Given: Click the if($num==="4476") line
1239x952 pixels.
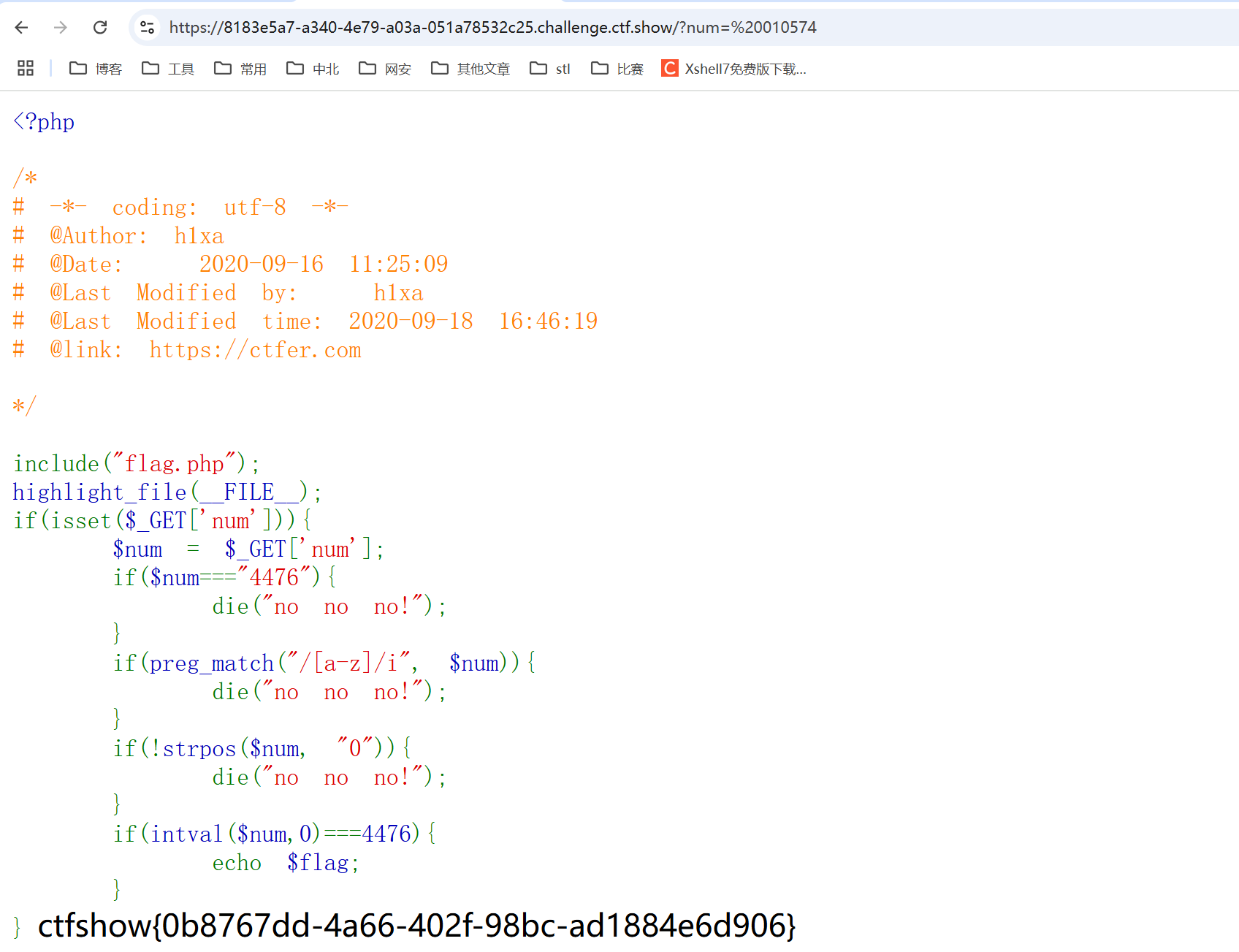Looking at the screenshot, I should 225,578.
